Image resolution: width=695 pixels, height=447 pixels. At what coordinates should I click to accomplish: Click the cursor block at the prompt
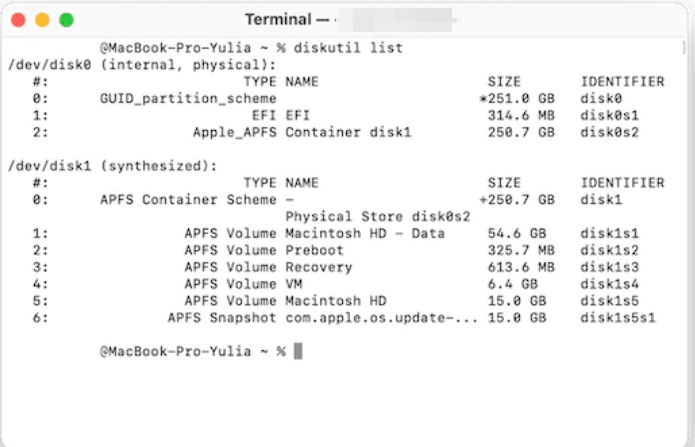pos(298,351)
